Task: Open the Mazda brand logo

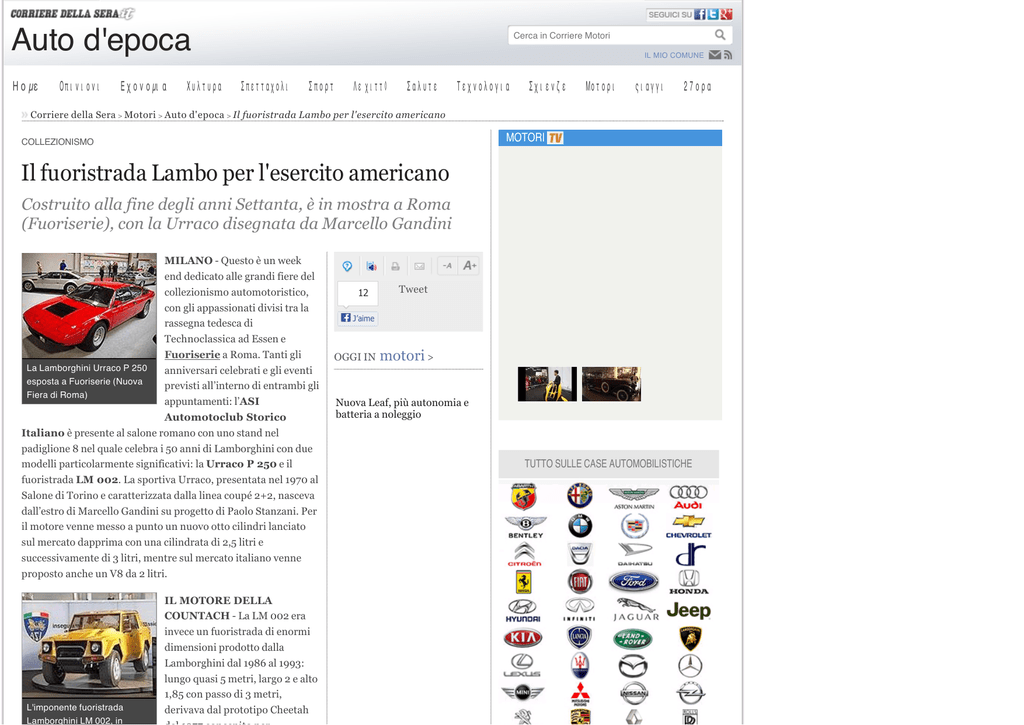Action: pyautogui.click(x=633, y=666)
